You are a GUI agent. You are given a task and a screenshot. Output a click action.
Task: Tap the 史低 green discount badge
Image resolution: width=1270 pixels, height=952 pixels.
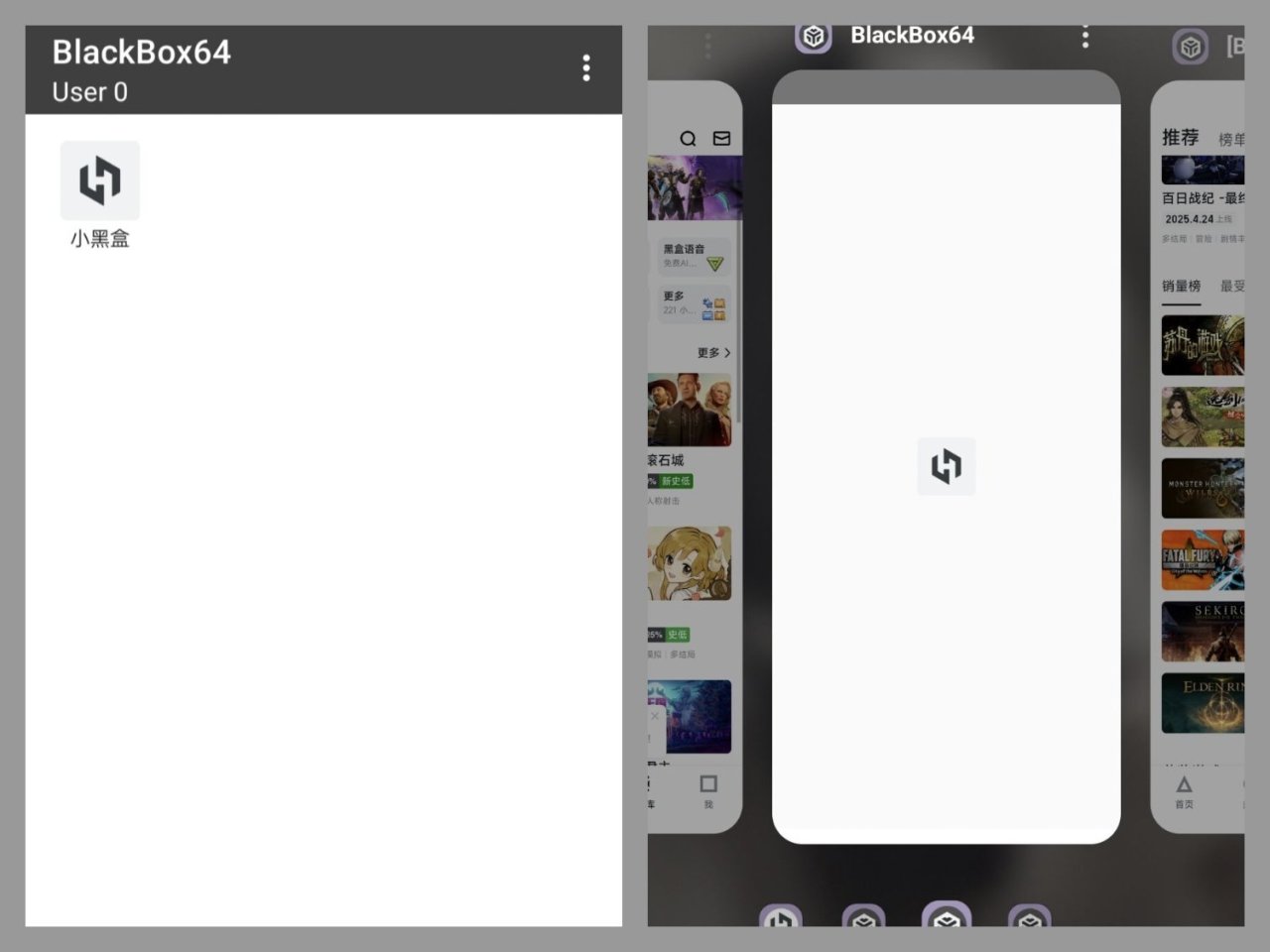pyautogui.click(x=677, y=635)
